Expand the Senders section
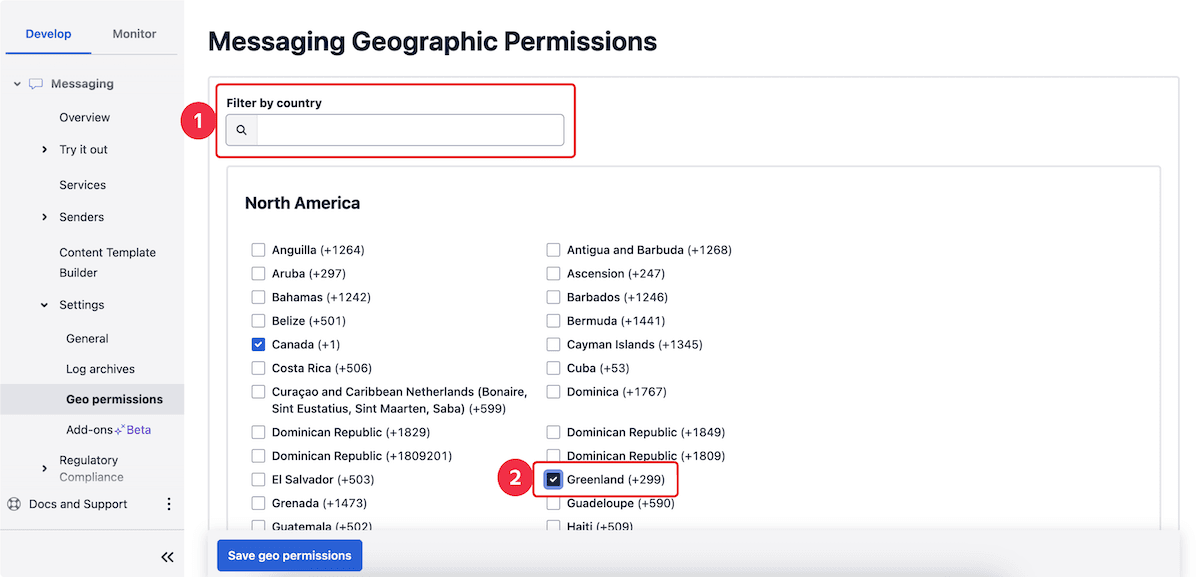This screenshot has width=1200, height=577. point(44,217)
